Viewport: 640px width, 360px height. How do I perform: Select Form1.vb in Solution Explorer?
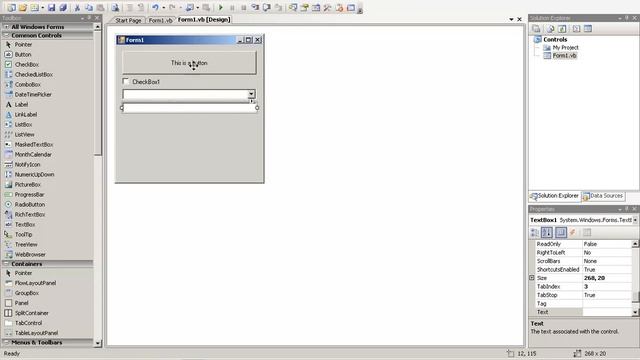(x=564, y=56)
